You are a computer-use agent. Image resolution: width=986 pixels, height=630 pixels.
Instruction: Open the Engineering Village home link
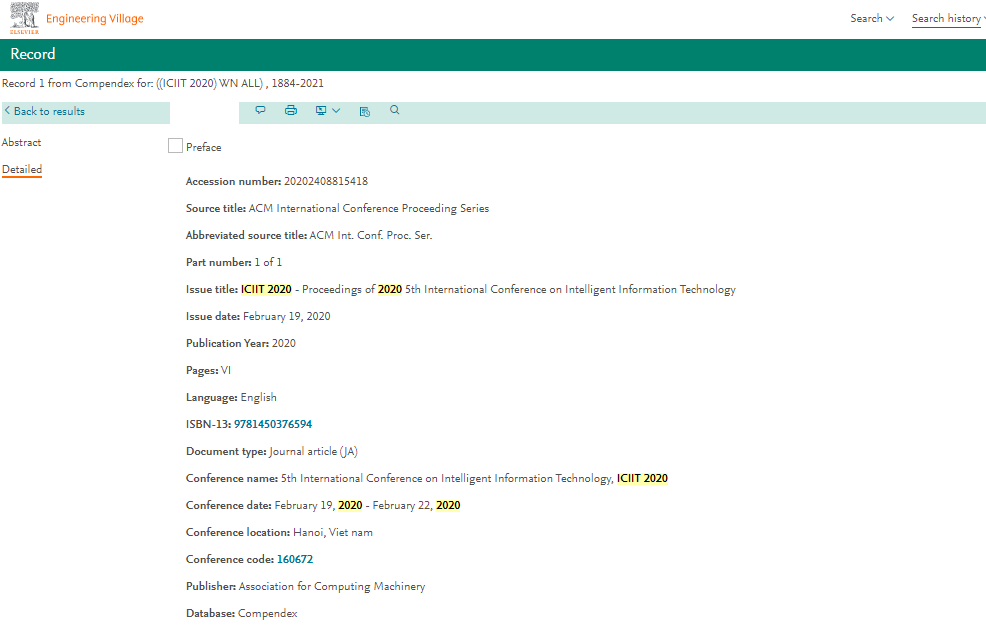pos(95,19)
